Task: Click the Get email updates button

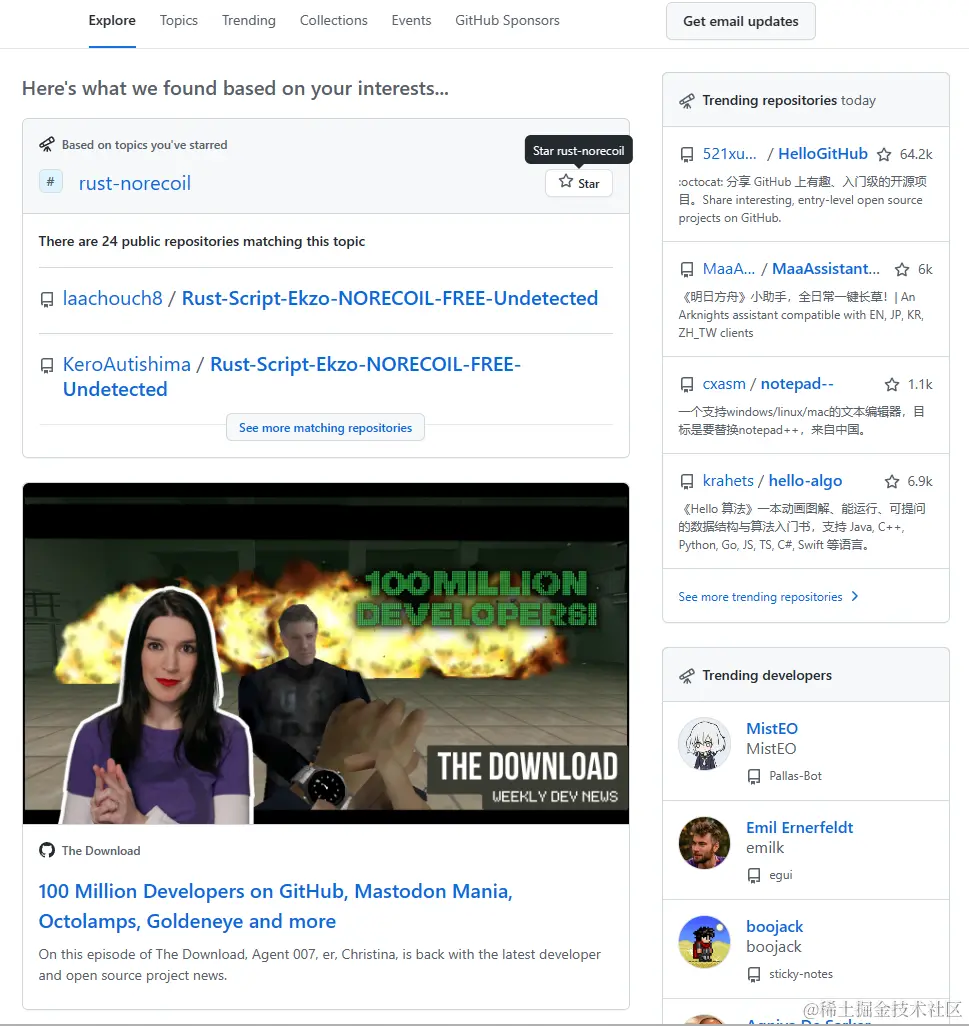Action: click(x=741, y=21)
